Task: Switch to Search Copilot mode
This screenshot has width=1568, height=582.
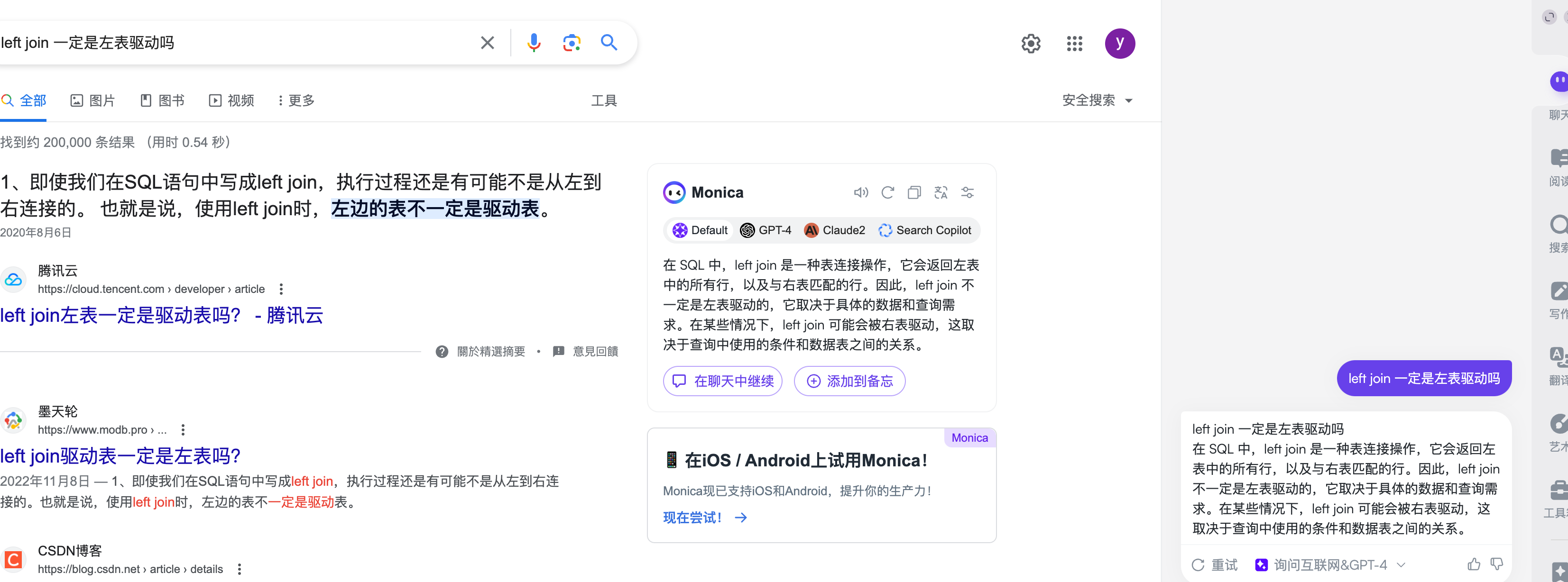Action: click(924, 230)
